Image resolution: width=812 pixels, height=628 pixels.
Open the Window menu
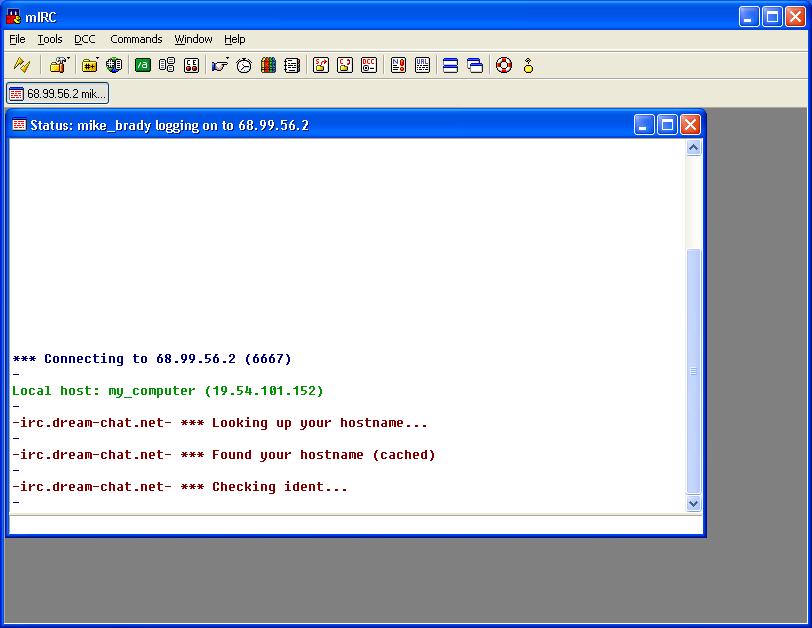click(193, 39)
